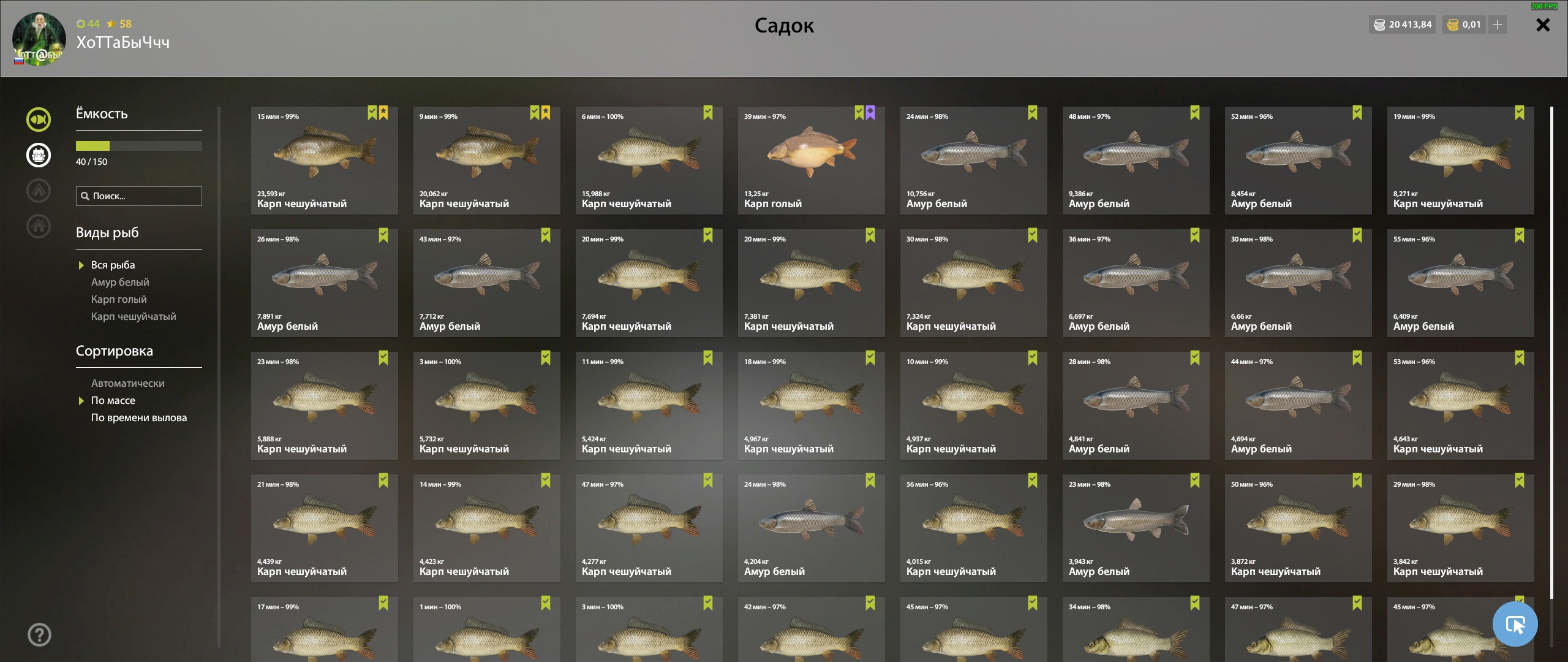The image size is (1568, 662).
Task: Click the silver coins balance 20 413,84
Action: tap(1403, 25)
